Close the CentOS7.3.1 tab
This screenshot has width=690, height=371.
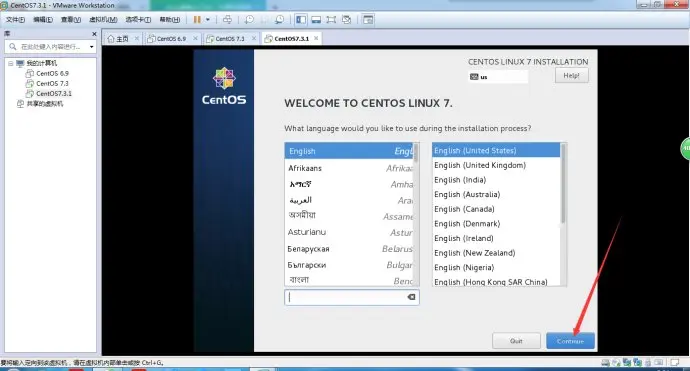pos(316,38)
